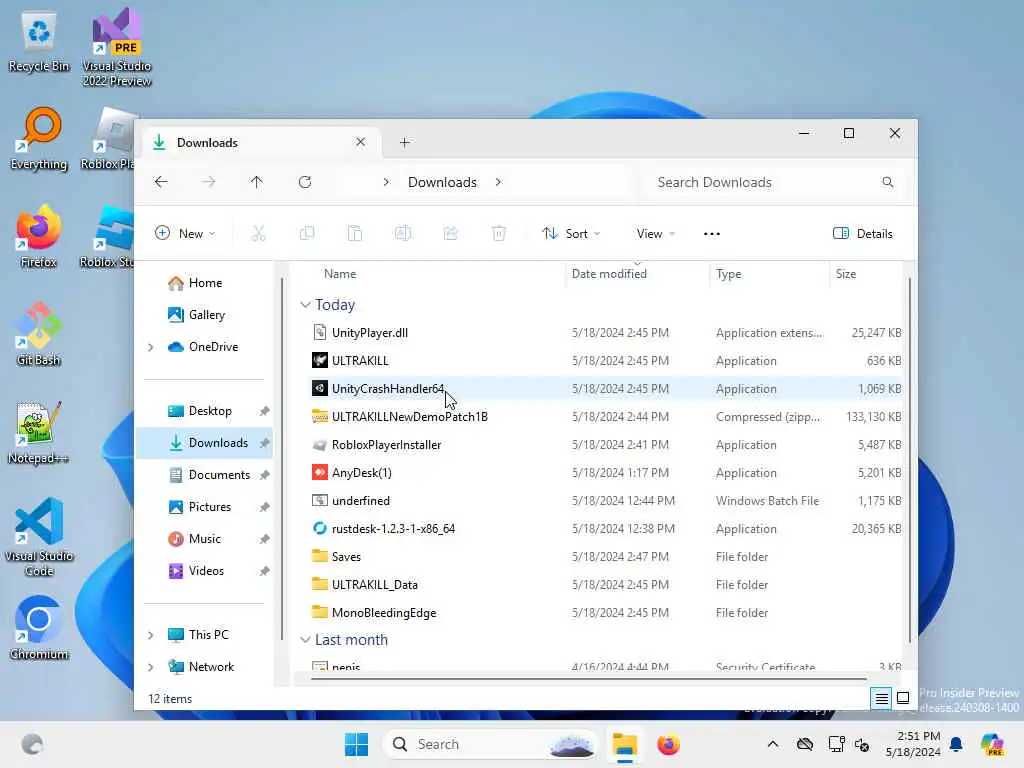Click the Forward navigation arrow
Image resolution: width=1024 pixels, height=768 pixels.
[x=208, y=182]
